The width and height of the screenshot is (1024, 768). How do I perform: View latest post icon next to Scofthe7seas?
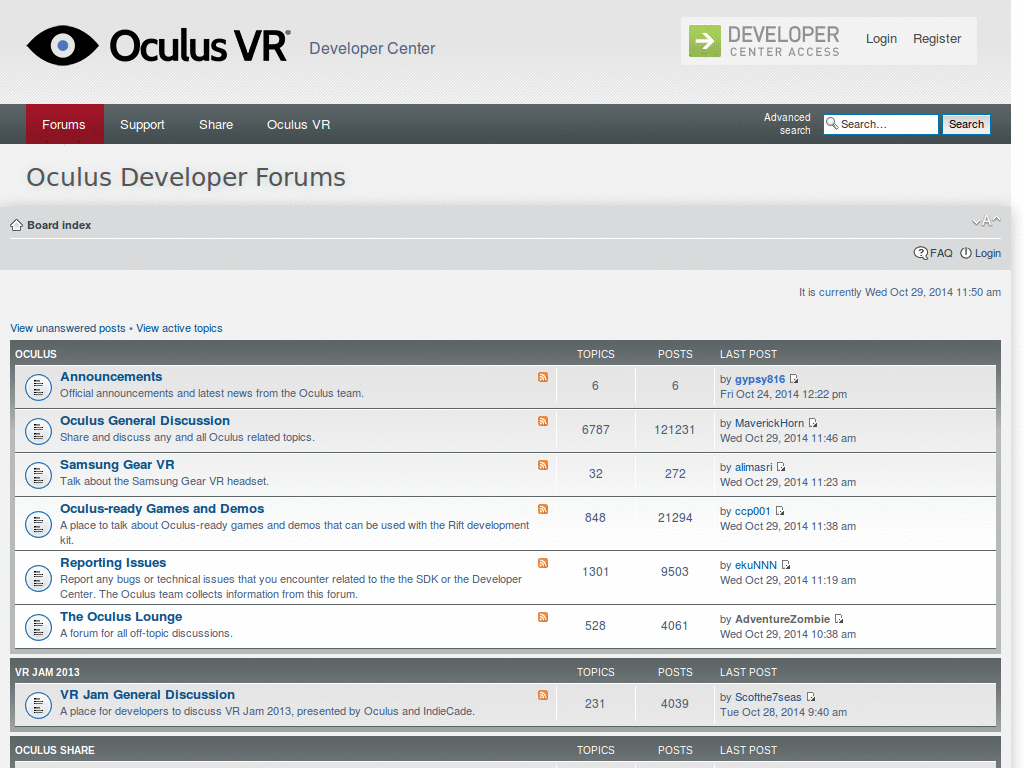pyautogui.click(x=810, y=697)
